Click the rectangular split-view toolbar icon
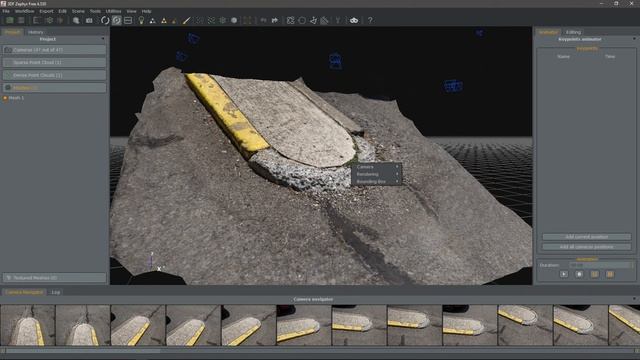Image resolution: width=640 pixels, height=360 pixels. (x=128, y=20)
